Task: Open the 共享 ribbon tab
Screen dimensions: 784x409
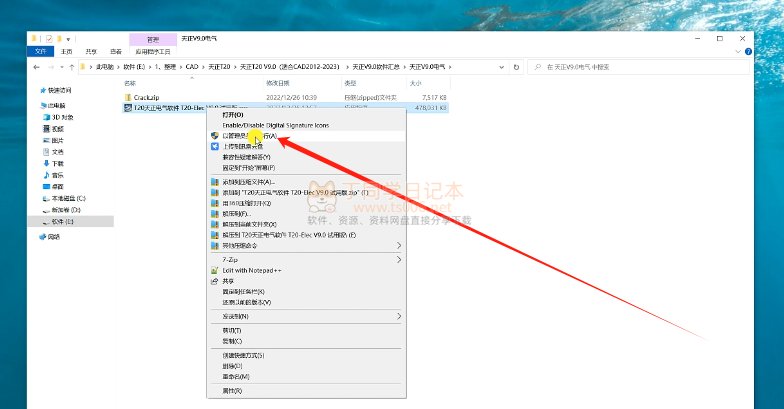Action: pyautogui.click(x=91, y=52)
